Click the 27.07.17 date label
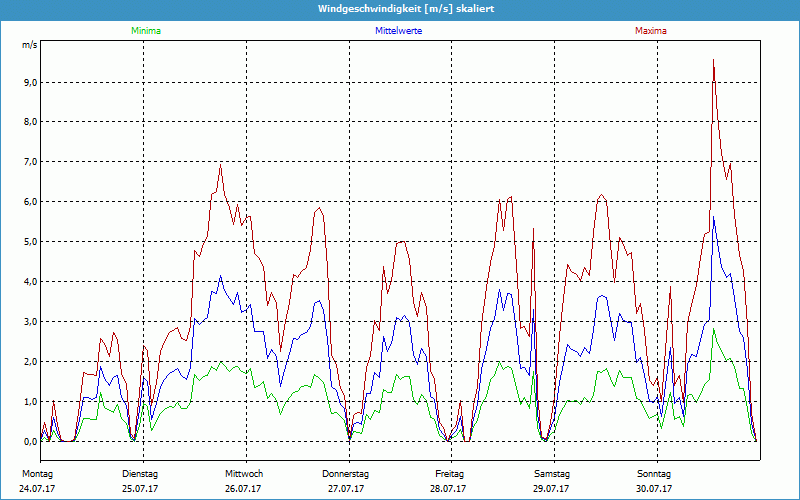 [x=346, y=489]
